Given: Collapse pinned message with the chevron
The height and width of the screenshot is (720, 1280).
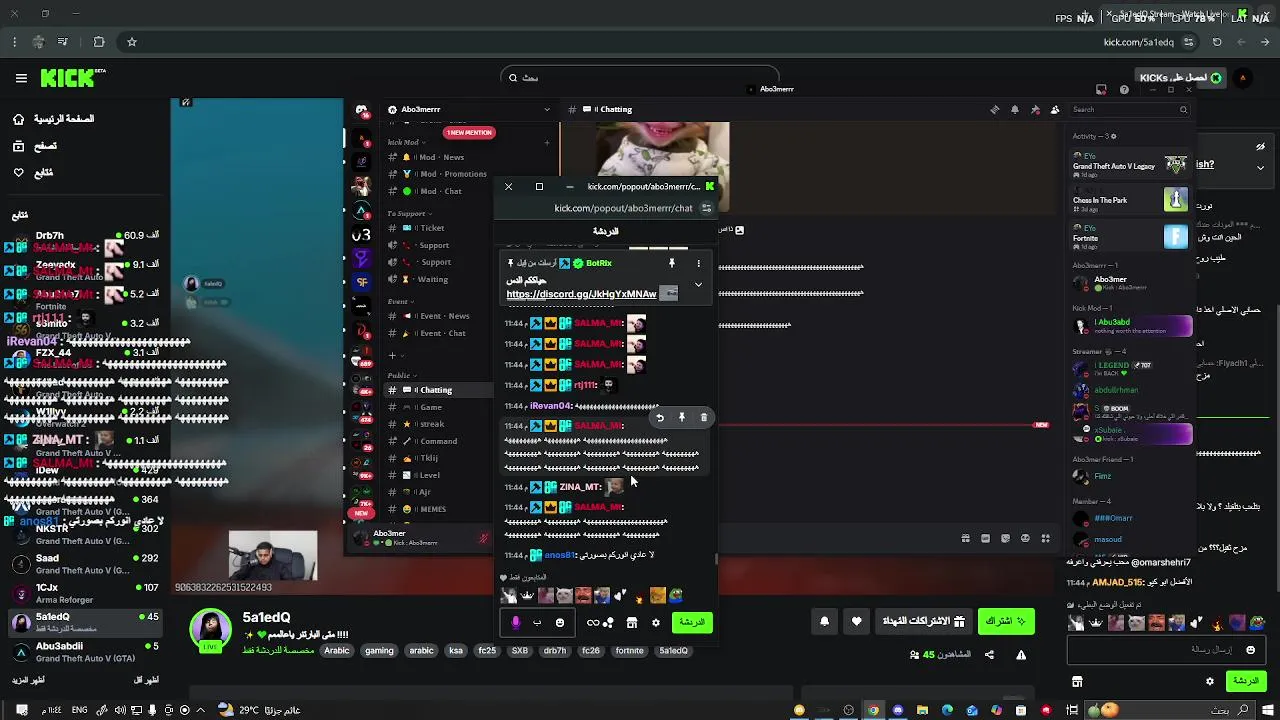Looking at the screenshot, I should (x=698, y=285).
